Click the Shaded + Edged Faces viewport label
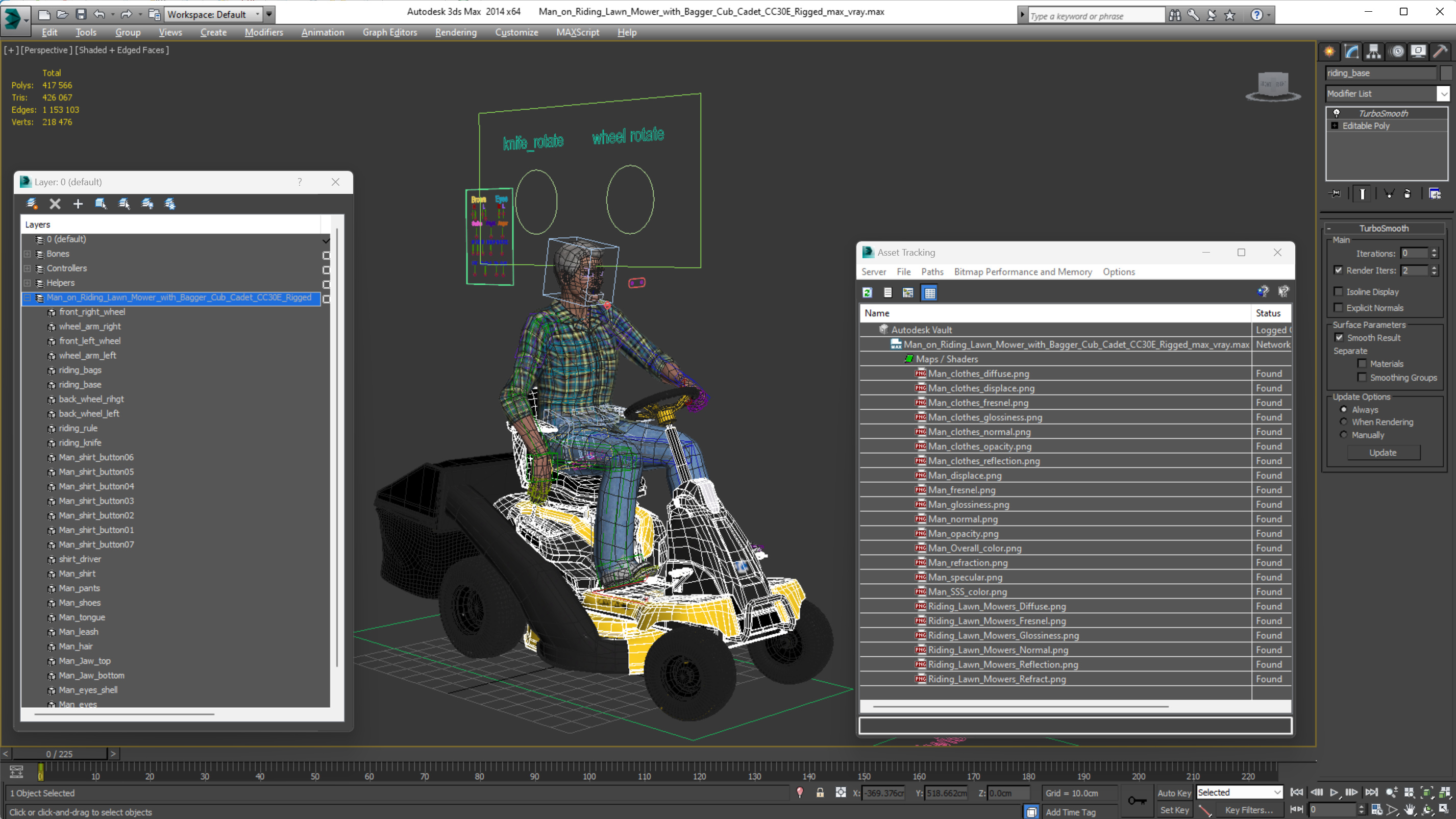This screenshot has width=1456, height=819. [x=122, y=51]
